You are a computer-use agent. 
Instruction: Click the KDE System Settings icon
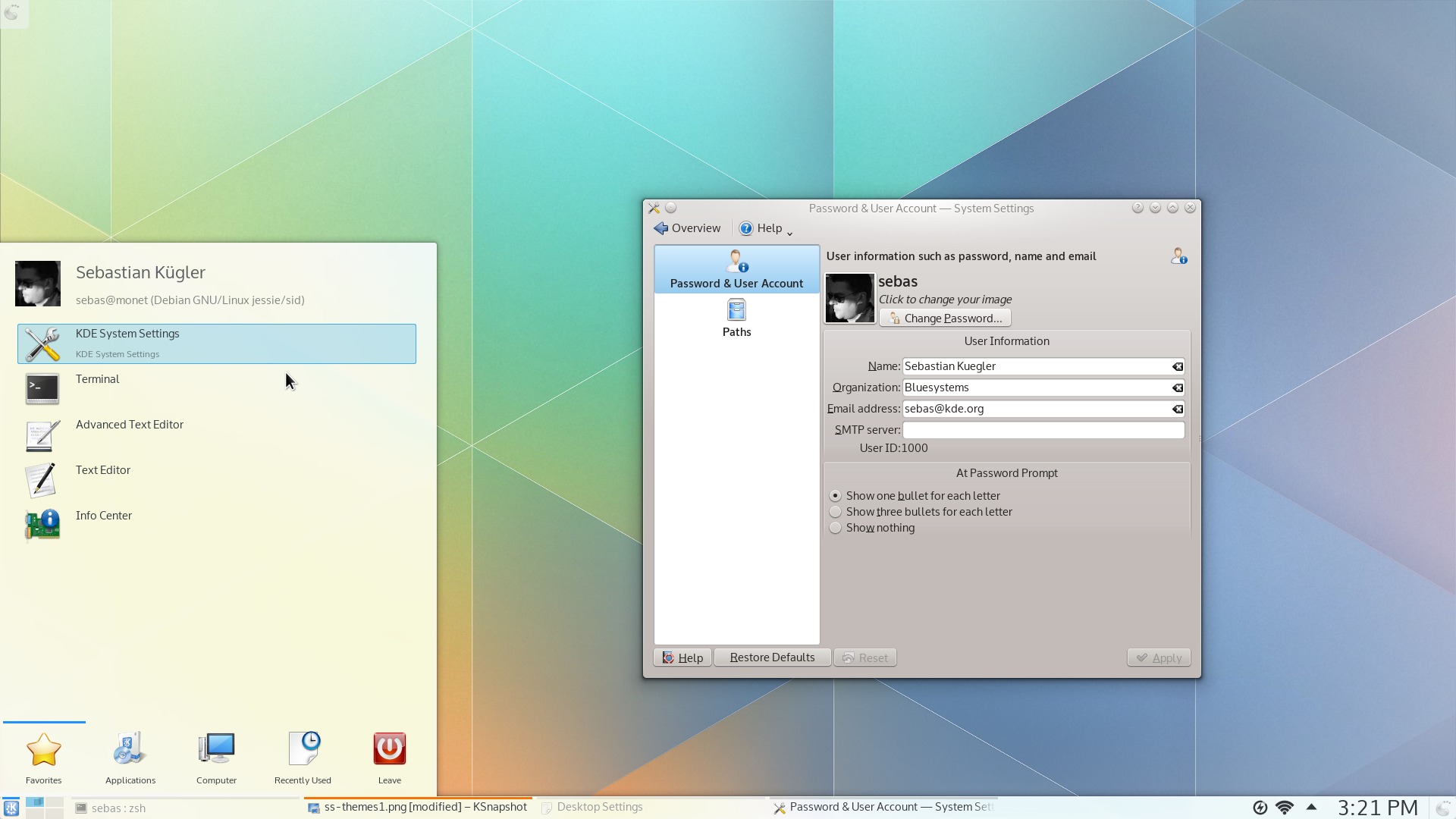(42, 342)
